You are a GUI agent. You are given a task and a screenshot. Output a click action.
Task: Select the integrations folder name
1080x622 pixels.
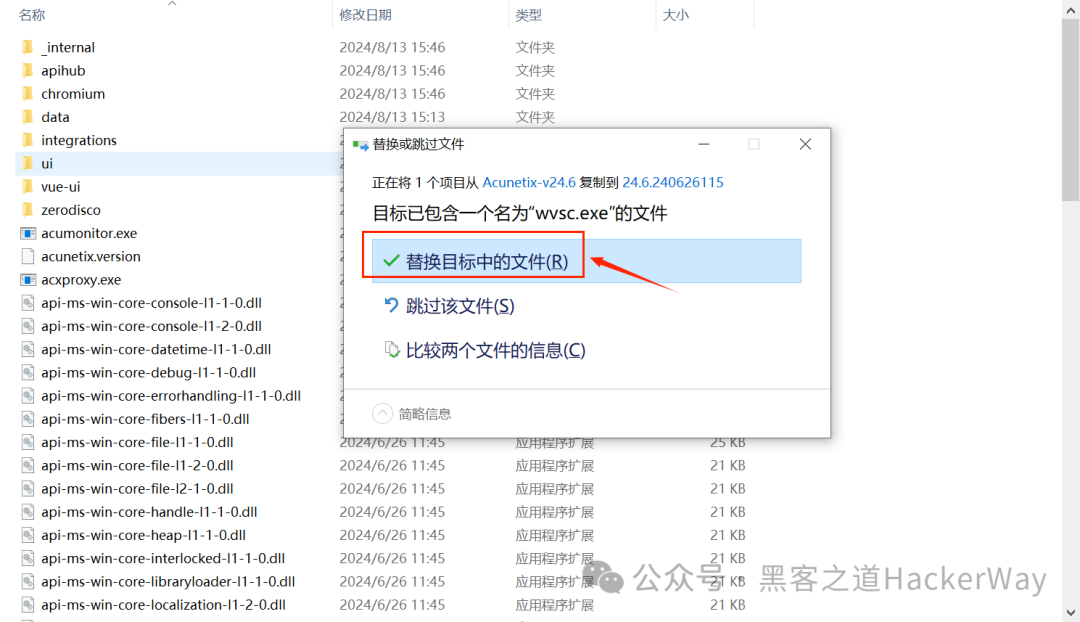[x=79, y=140]
